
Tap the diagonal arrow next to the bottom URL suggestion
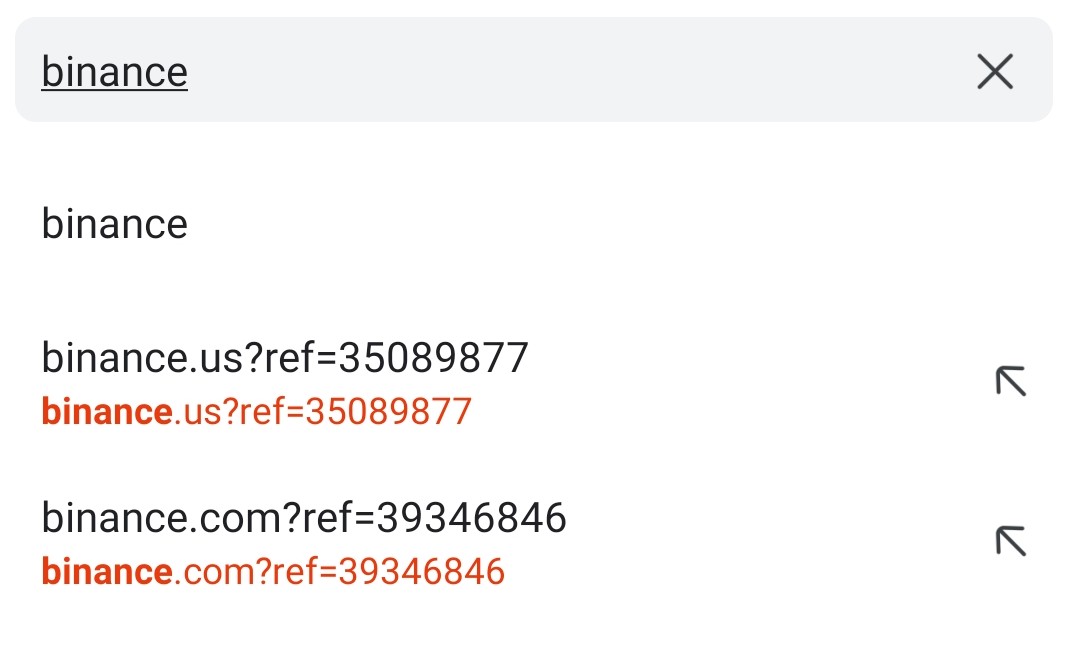1010,541
